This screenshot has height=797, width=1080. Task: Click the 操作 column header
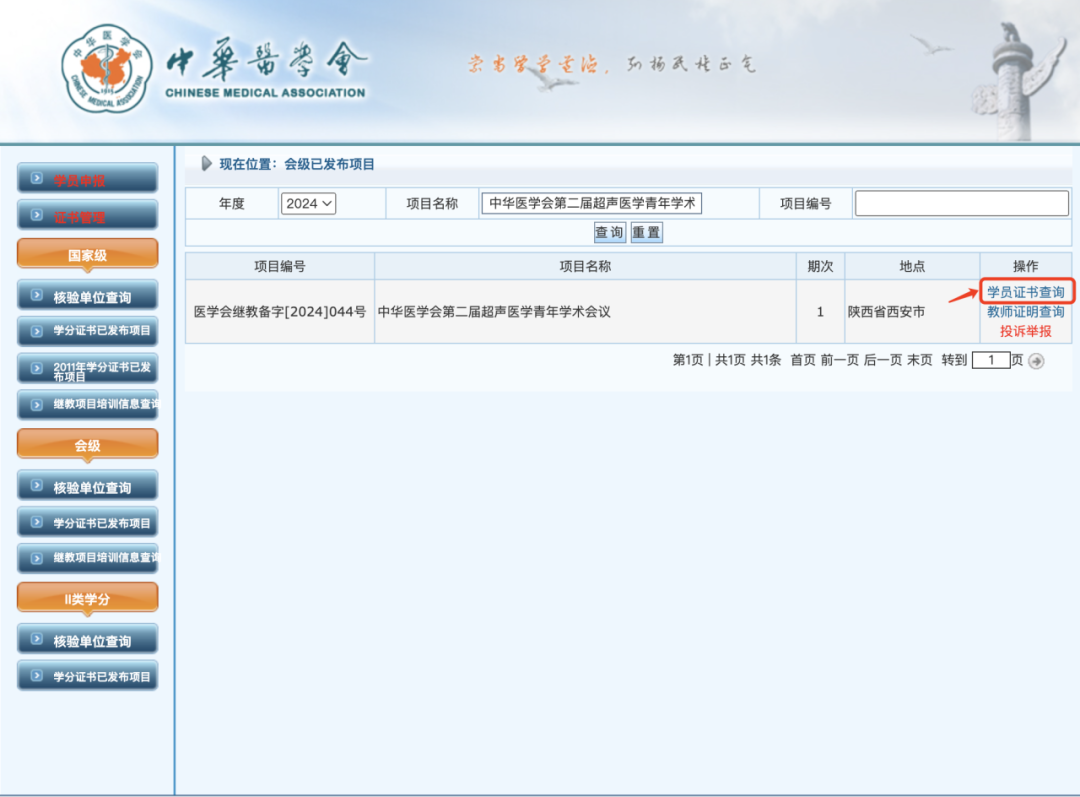point(1026,266)
